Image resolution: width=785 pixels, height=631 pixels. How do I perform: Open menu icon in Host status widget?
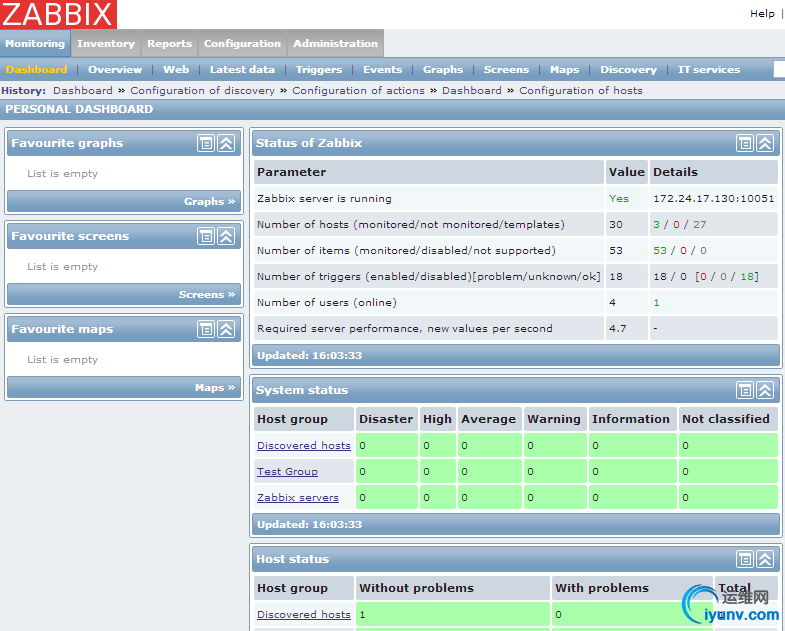click(x=744, y=559)
